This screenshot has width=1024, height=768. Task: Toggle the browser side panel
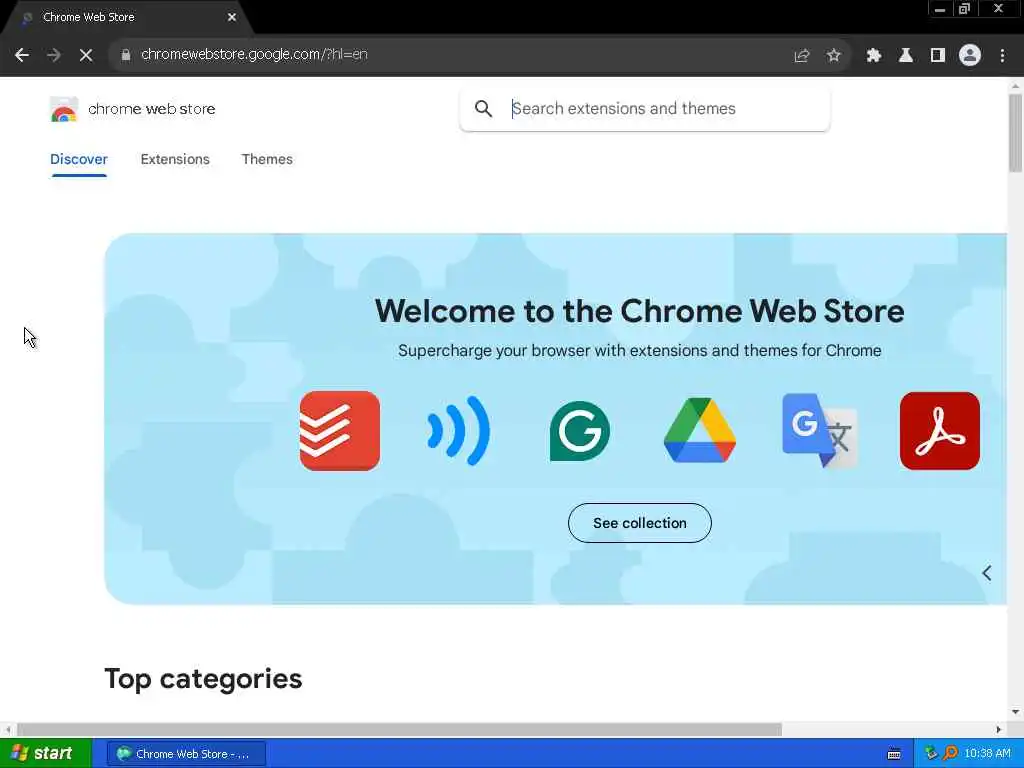(937, 56)
